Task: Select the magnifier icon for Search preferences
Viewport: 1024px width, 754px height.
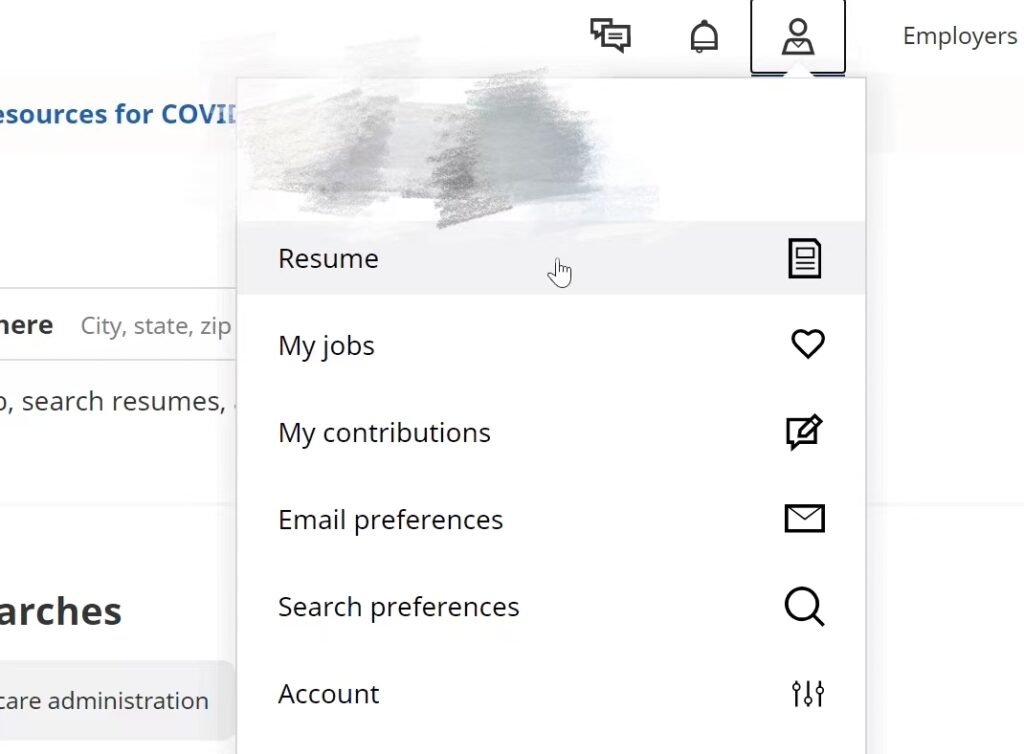Action: (x=806, y=606)
